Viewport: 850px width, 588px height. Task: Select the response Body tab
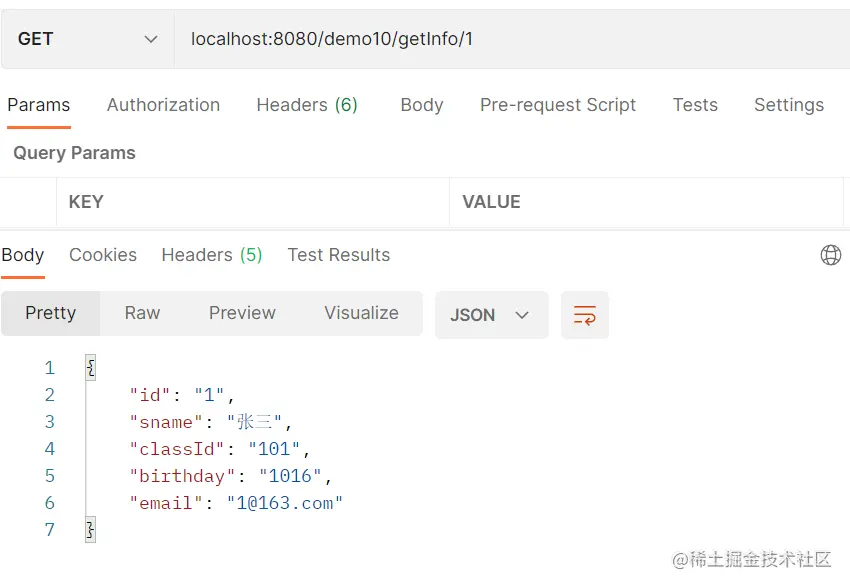(23, 255)
